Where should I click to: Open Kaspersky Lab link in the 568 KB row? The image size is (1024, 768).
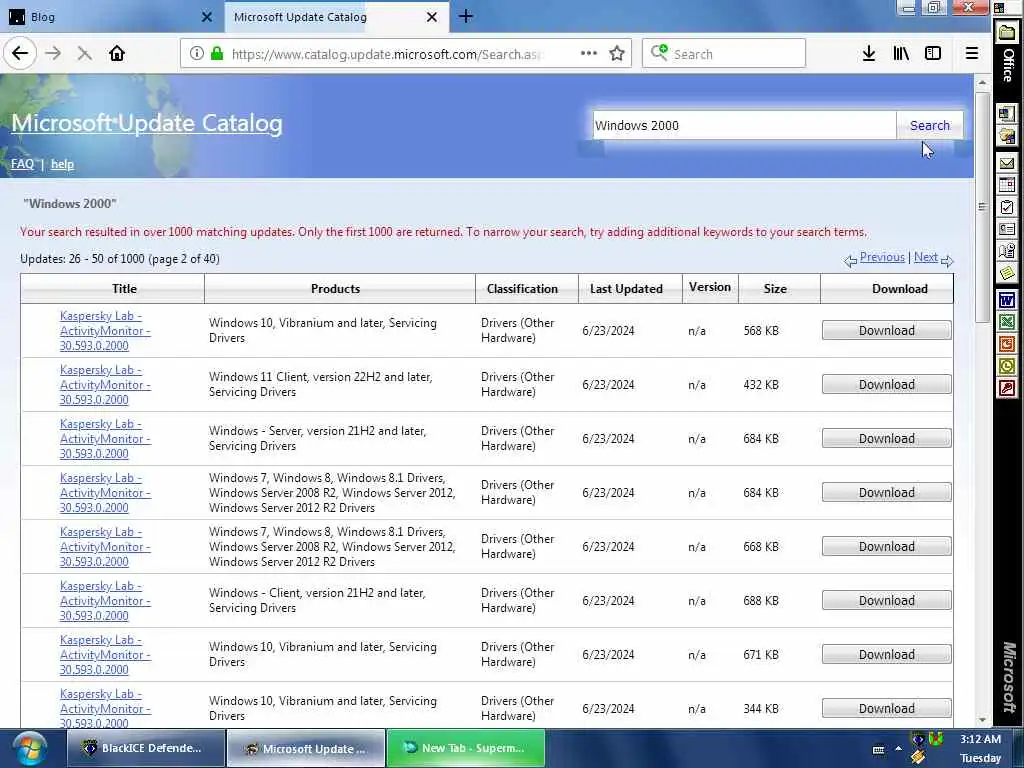point(105,330)
